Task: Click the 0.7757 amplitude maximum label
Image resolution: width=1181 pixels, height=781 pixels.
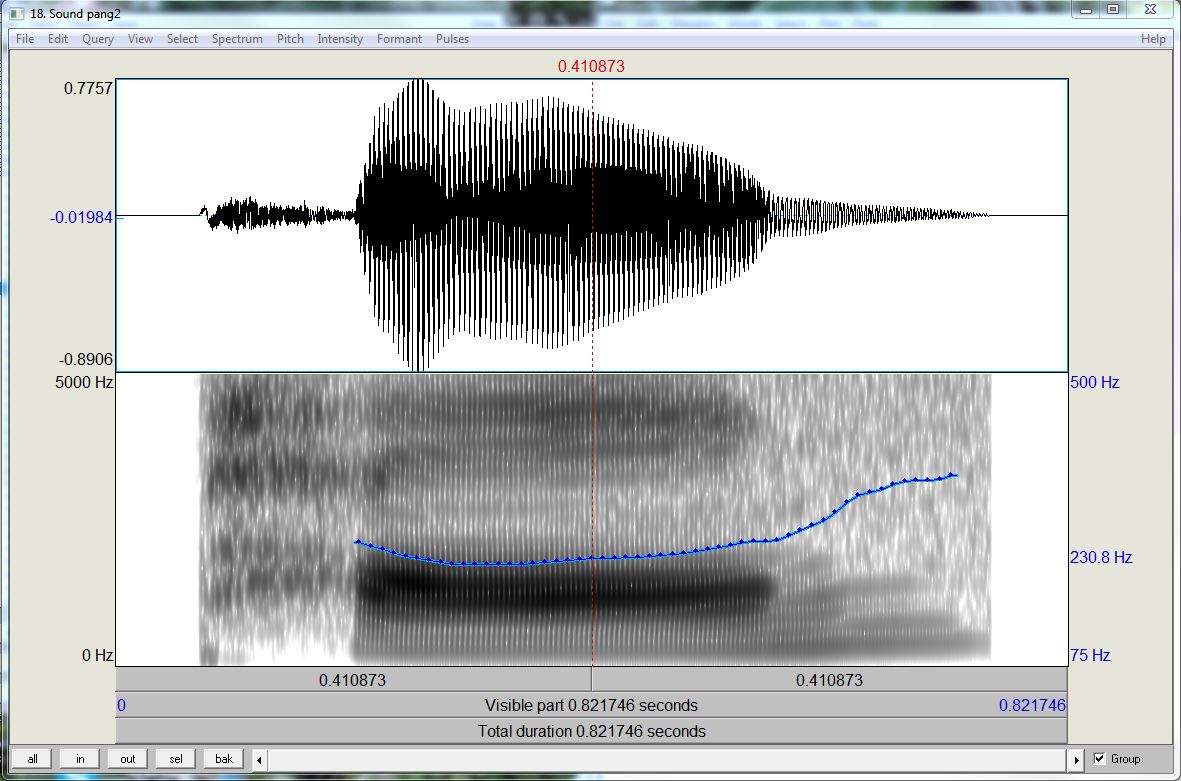Action: 88,88
